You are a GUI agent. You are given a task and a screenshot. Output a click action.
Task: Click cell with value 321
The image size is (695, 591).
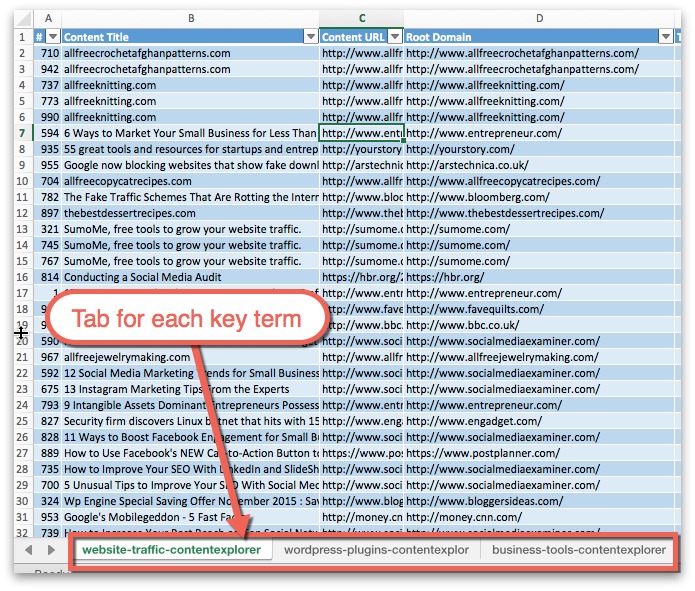(48, 229)
